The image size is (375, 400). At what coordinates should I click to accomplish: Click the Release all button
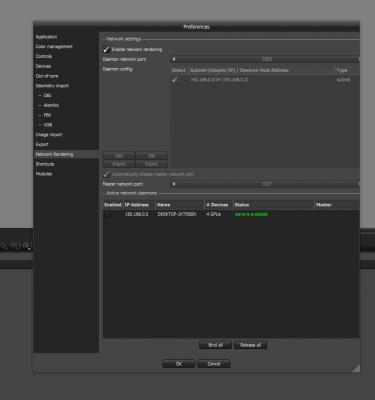[250, 345]
